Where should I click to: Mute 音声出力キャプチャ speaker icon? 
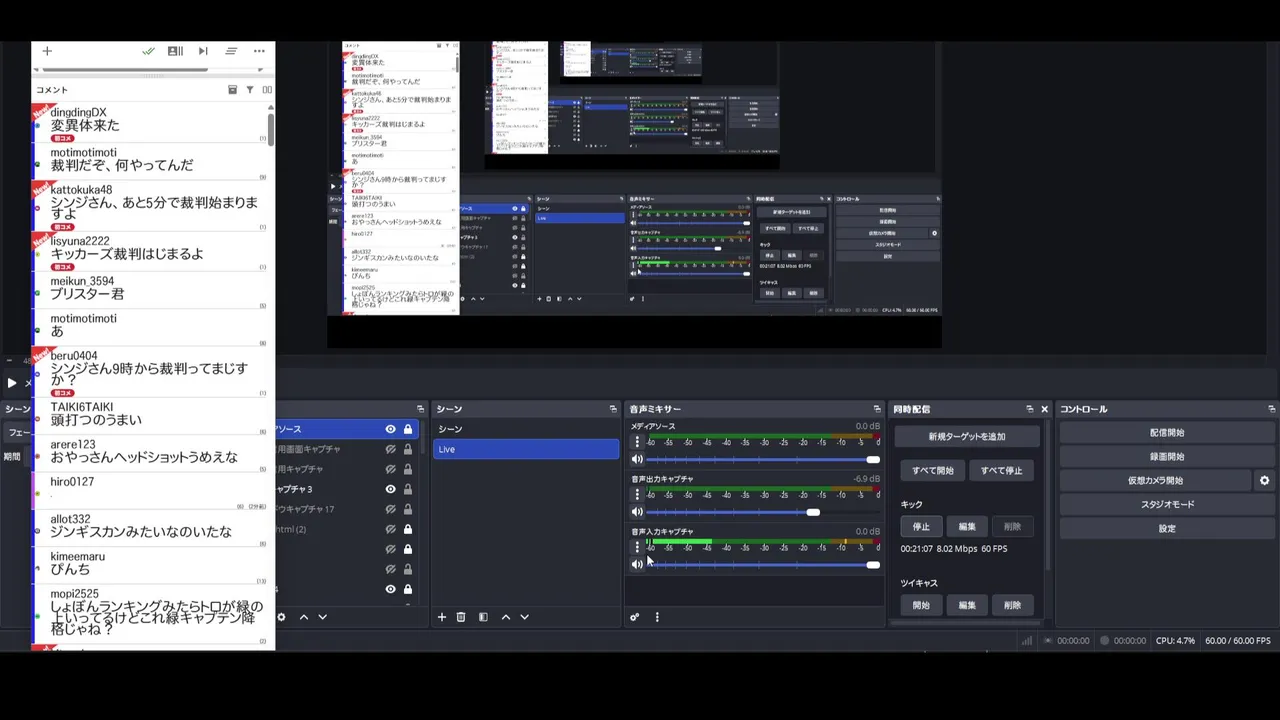[637, 512]
